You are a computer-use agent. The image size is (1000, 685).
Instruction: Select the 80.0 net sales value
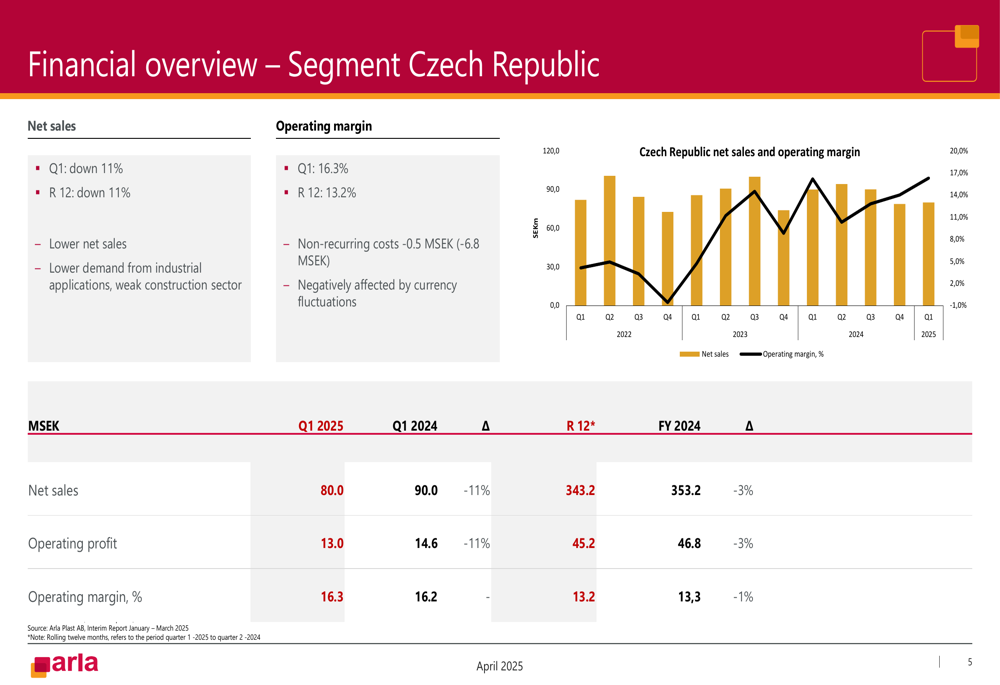click(x=332, y=490)
